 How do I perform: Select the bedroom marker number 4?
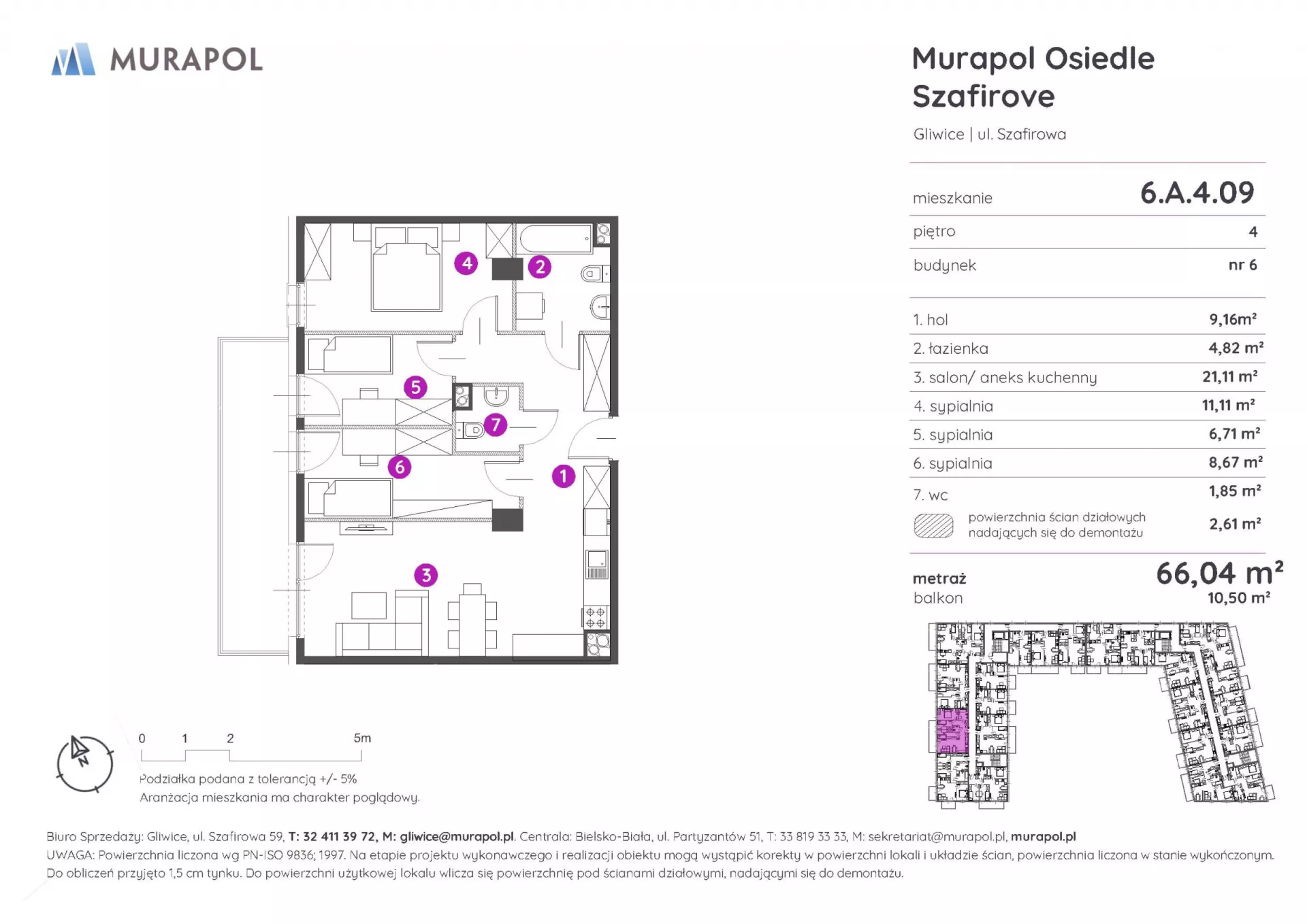[466, 263]
